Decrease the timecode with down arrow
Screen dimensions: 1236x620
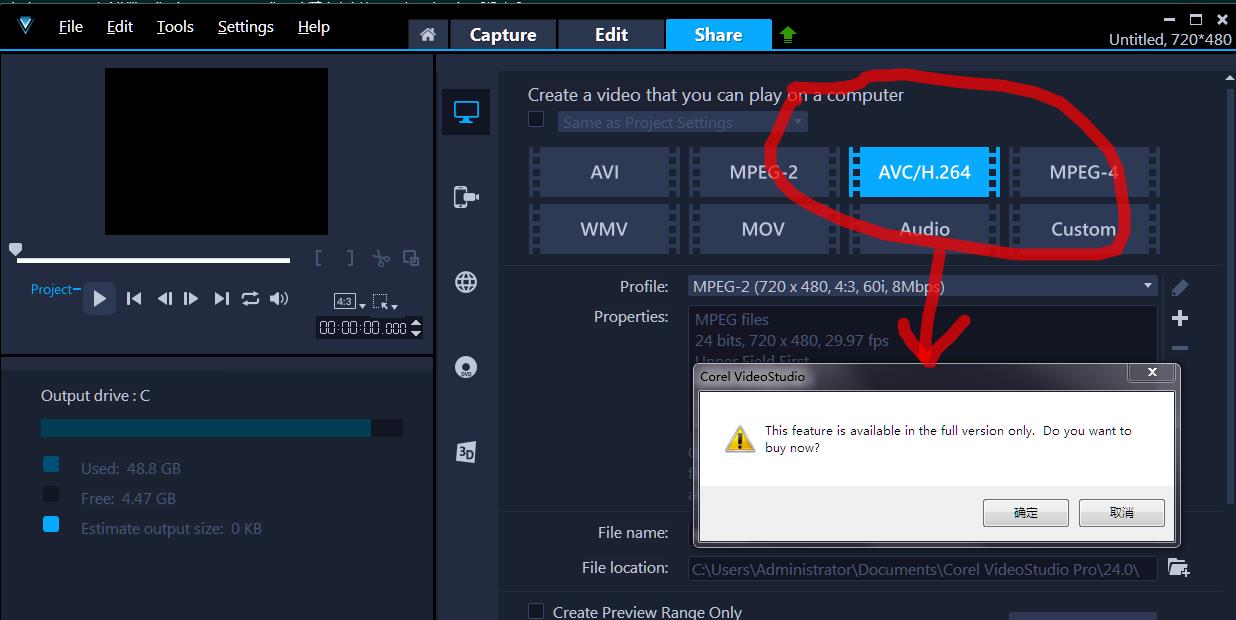click(416, 332)
